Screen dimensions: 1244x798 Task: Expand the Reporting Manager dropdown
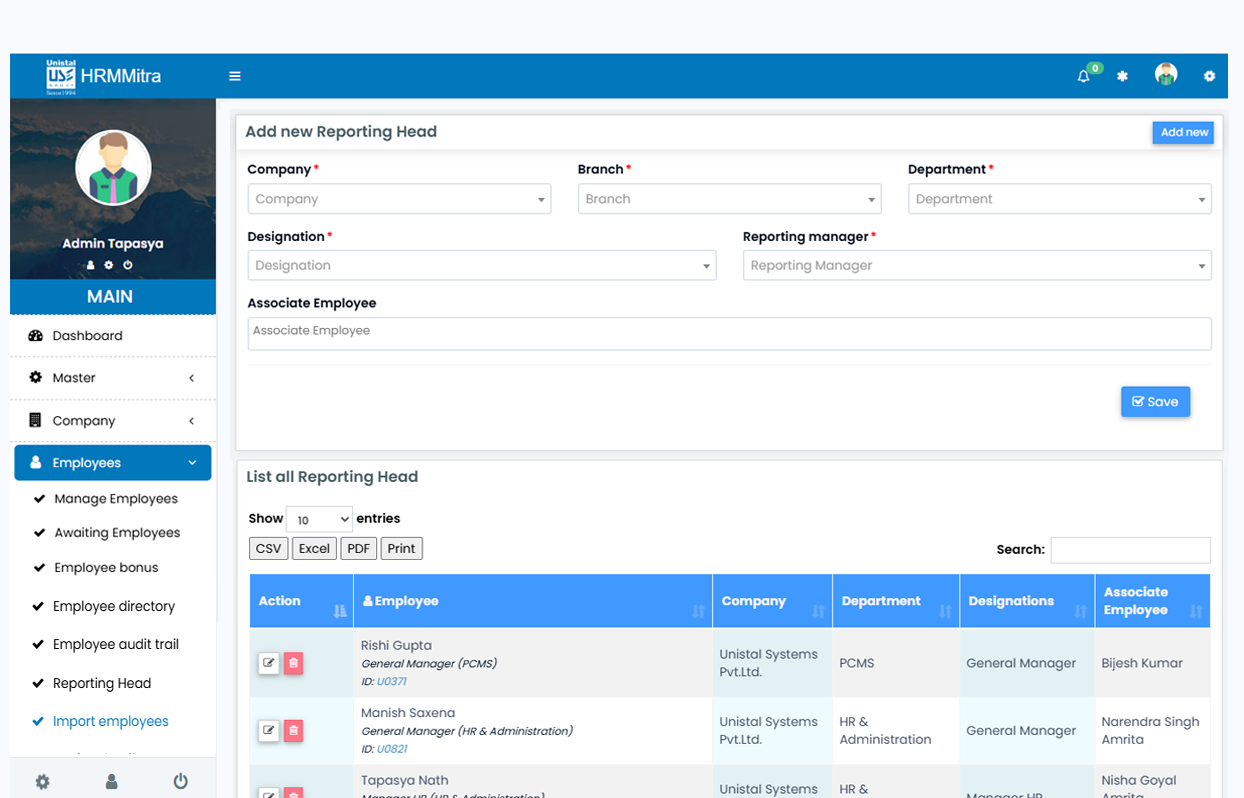click(976, 266)
